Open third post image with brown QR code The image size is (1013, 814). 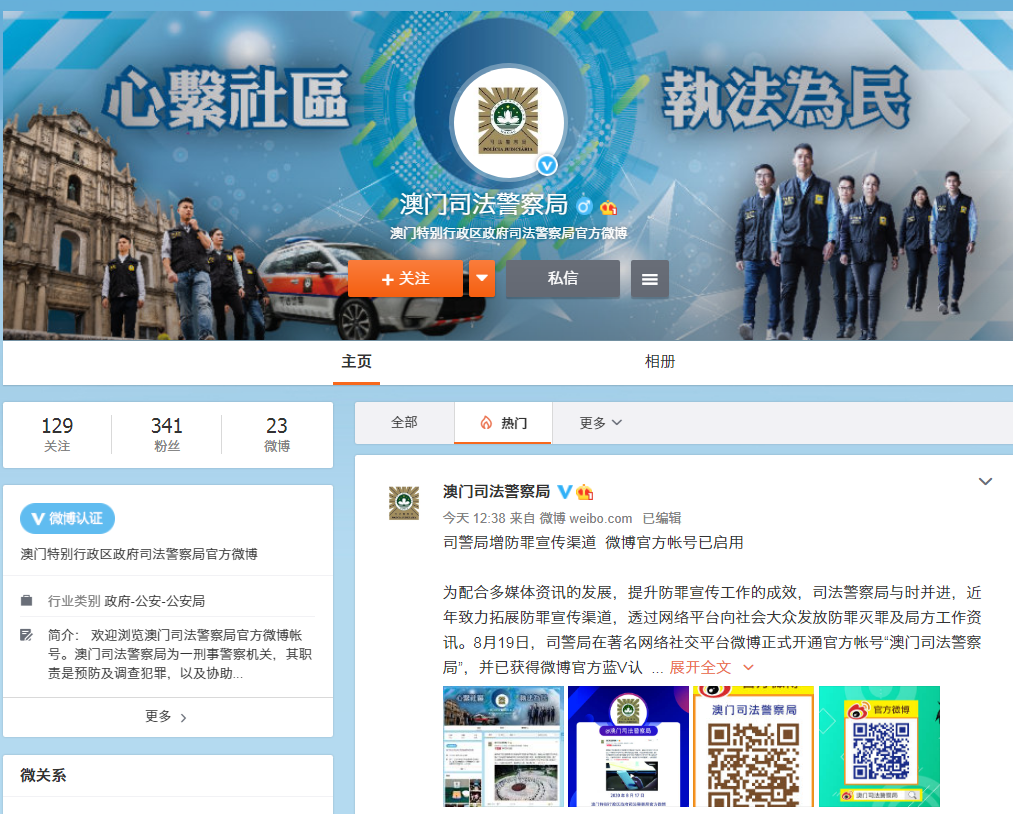pyautogui.click(x=754, y=746)
